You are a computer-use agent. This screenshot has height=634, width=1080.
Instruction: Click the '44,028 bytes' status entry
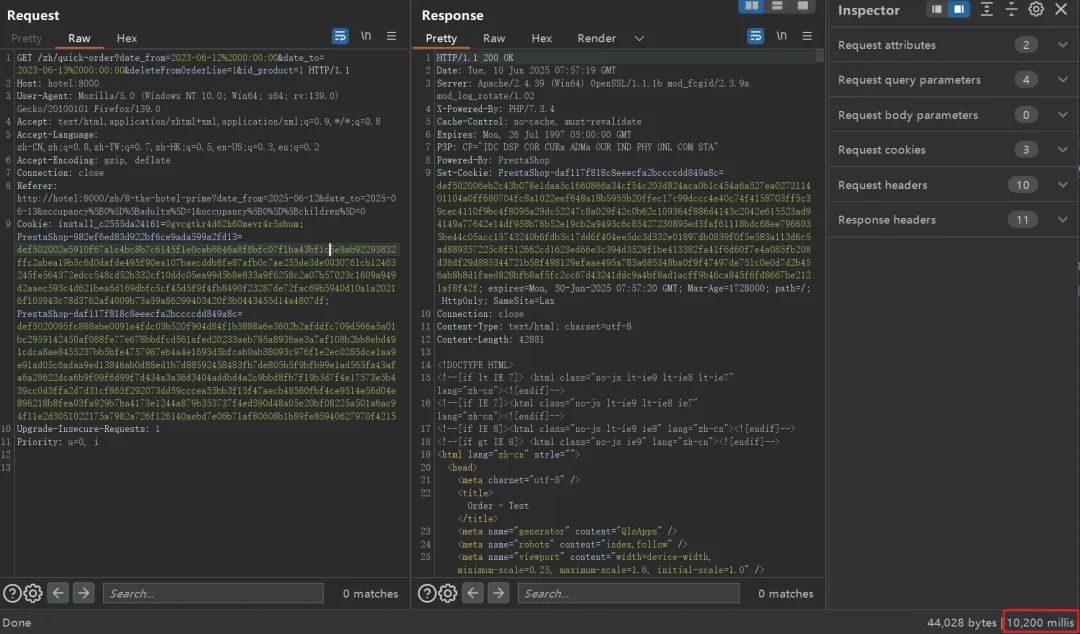(x=962, y=622)
